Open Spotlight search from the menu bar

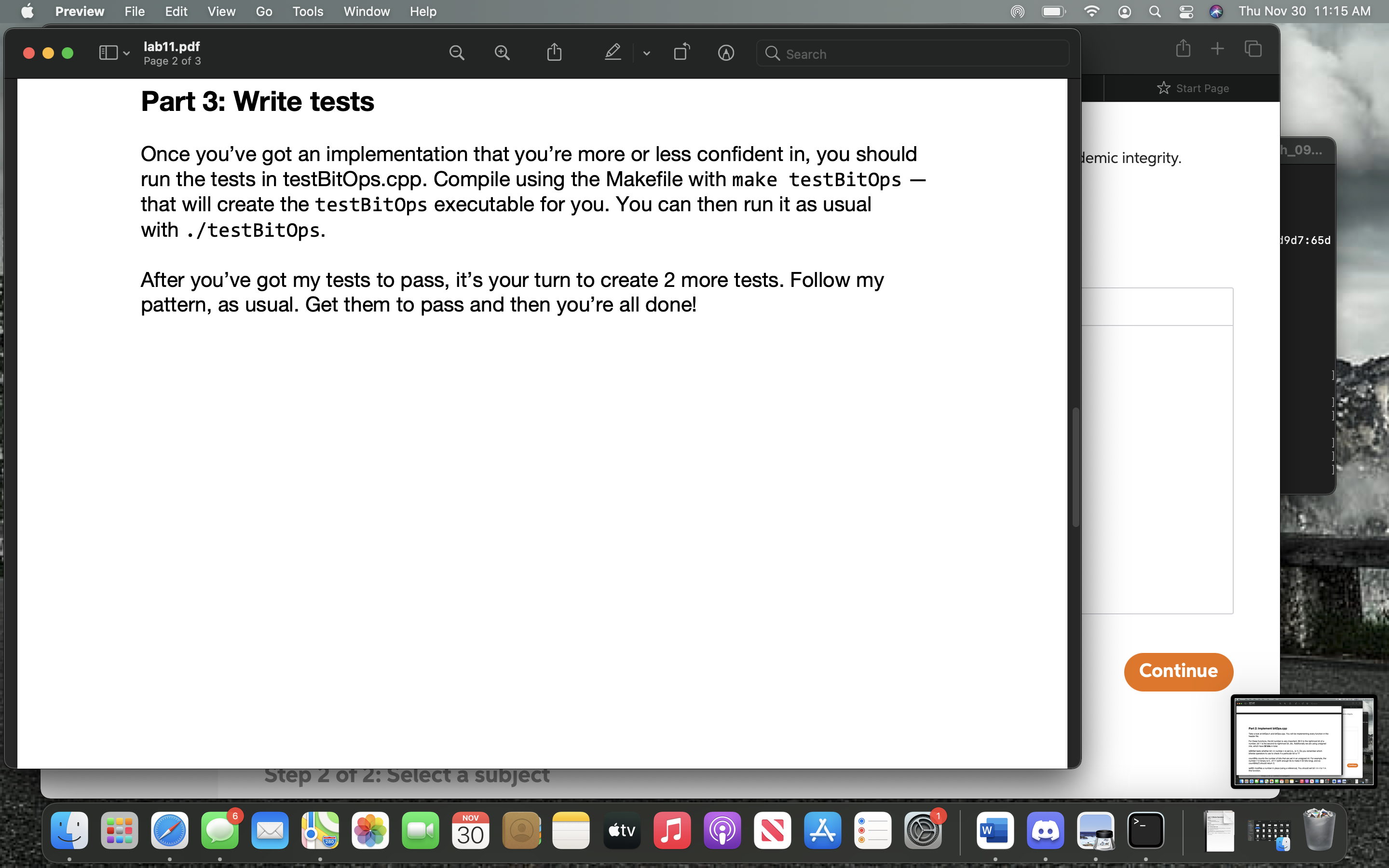pyautogui.click(x=1155, y=11)
